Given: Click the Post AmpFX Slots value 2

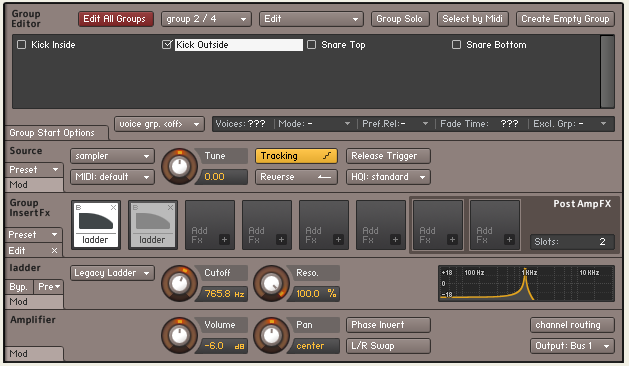Looking at the screenshot, I should click(x=572, y=242).
